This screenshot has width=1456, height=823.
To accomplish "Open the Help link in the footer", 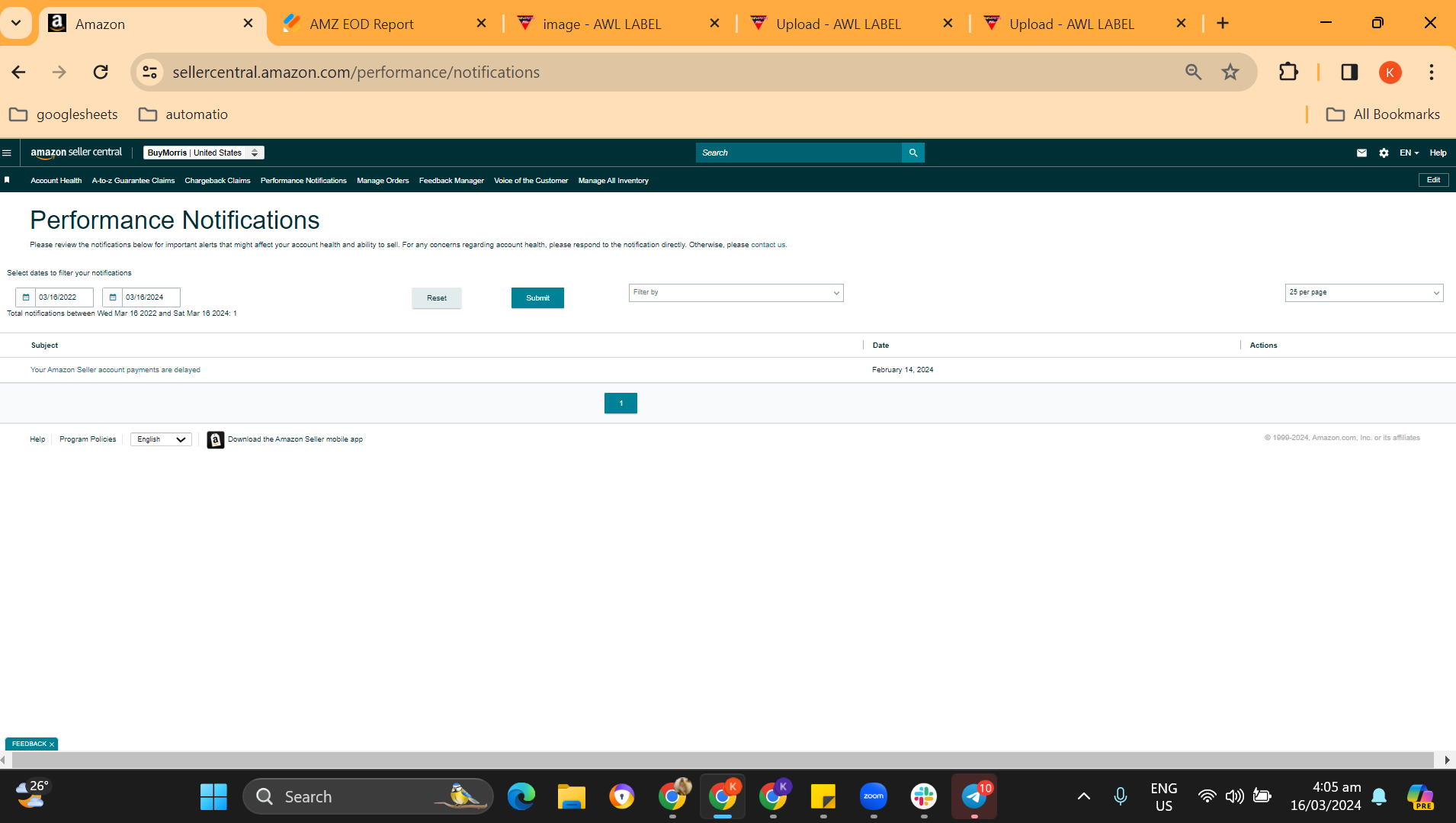I will 37,439.
